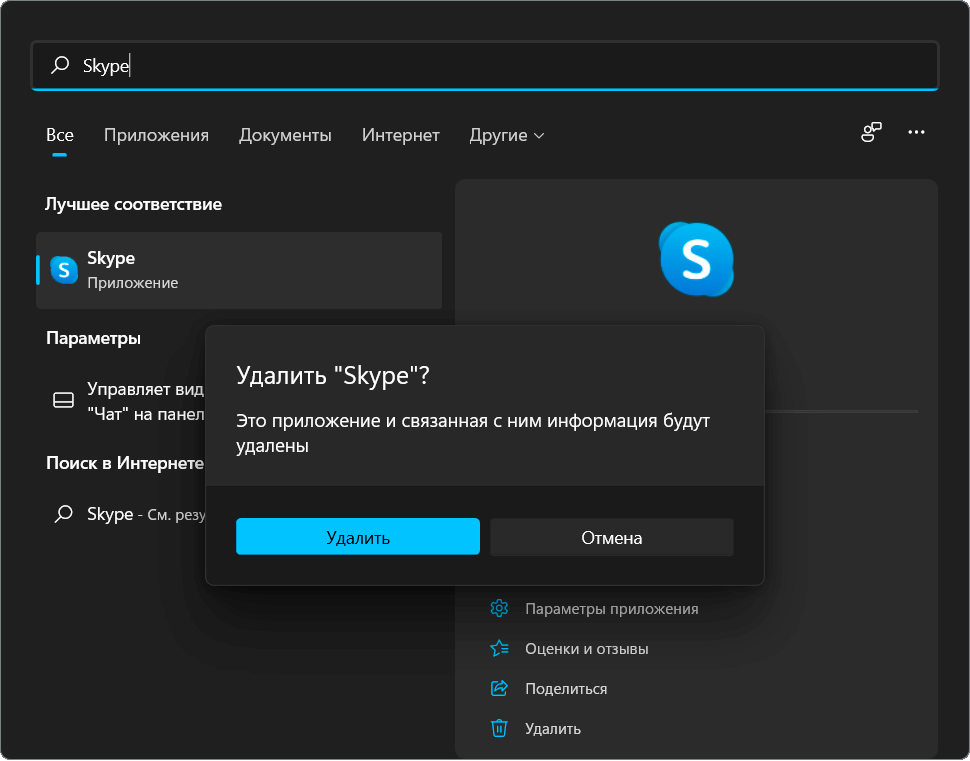The height and width of the screenshot is (761, 970).
Task: Open the "Управляет вид" settings result
Action: 145,400
